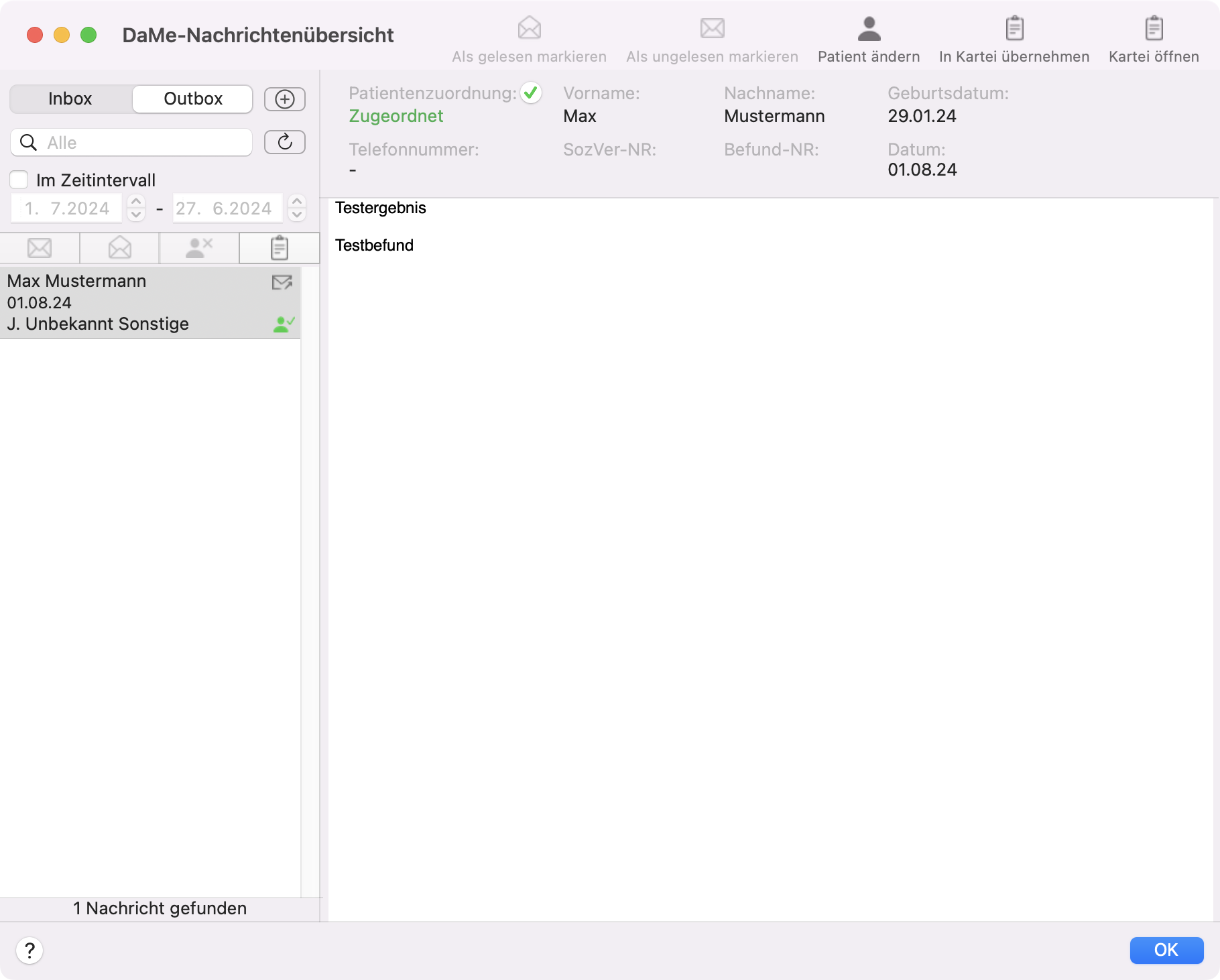Click the sent envelope icon on Max Mustermann row
Image resolution: width=1220 pixels, height=980 pixels.
pos(282,283)
